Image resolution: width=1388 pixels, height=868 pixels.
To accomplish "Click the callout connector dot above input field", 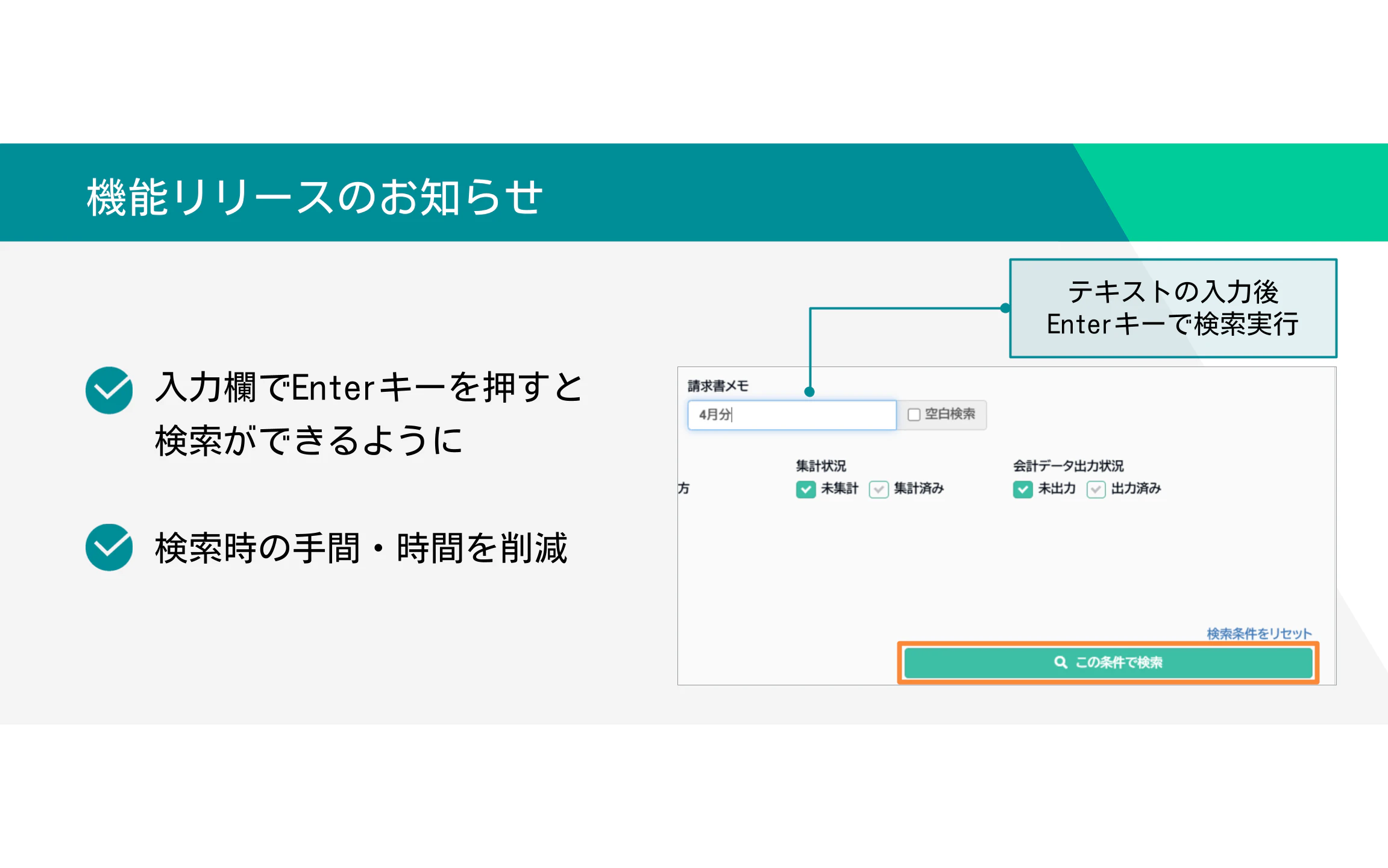I will point(809,392).
